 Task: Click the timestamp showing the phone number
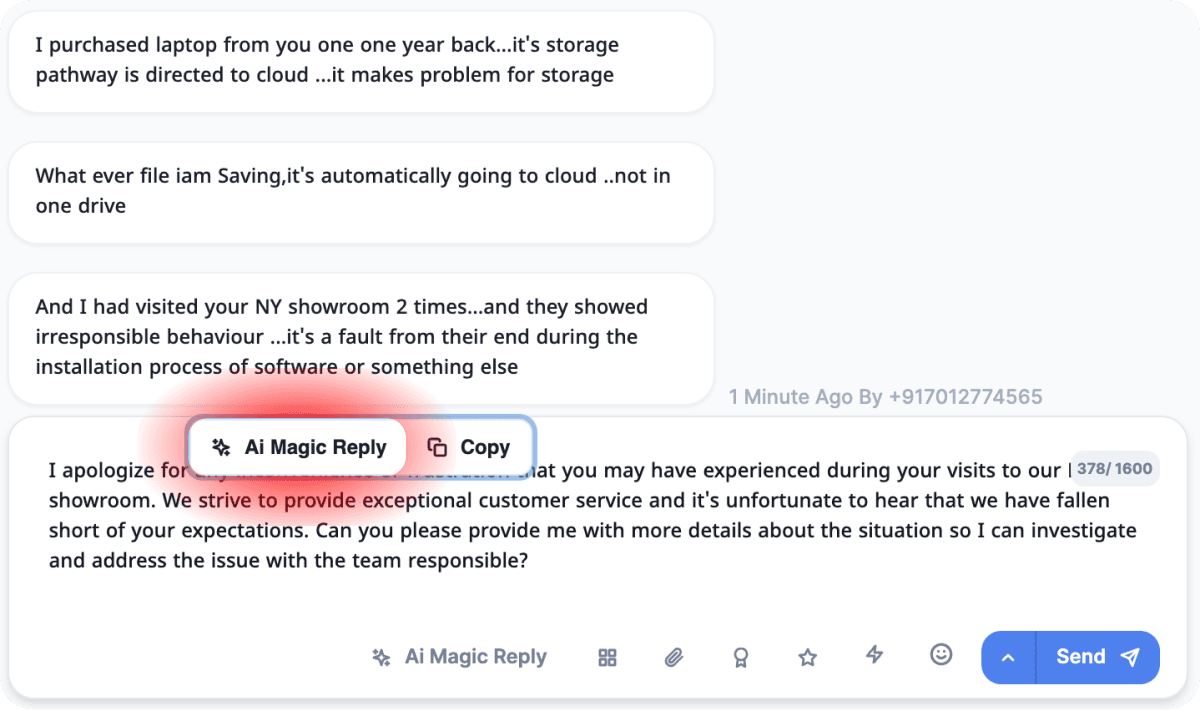pos(885,397)
